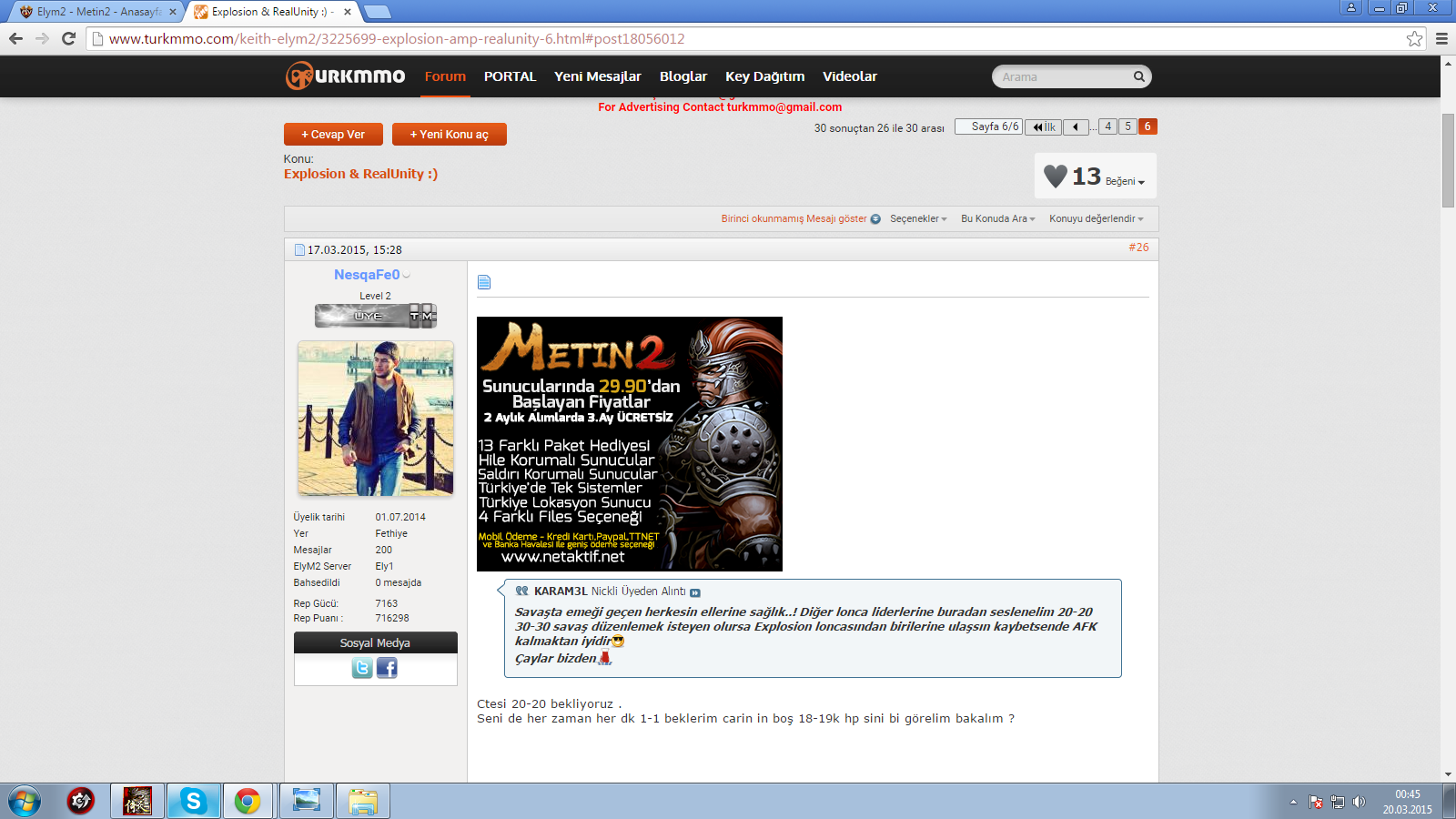Open post number #26 link
Screen dimensions: 1456x819
pos(1138,248)
